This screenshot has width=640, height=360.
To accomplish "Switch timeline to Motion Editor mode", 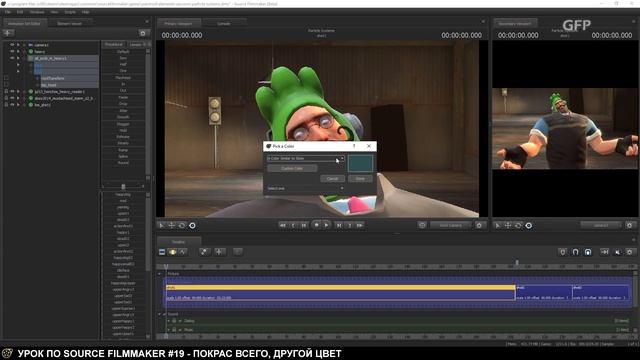I will [x=172, y=252].
